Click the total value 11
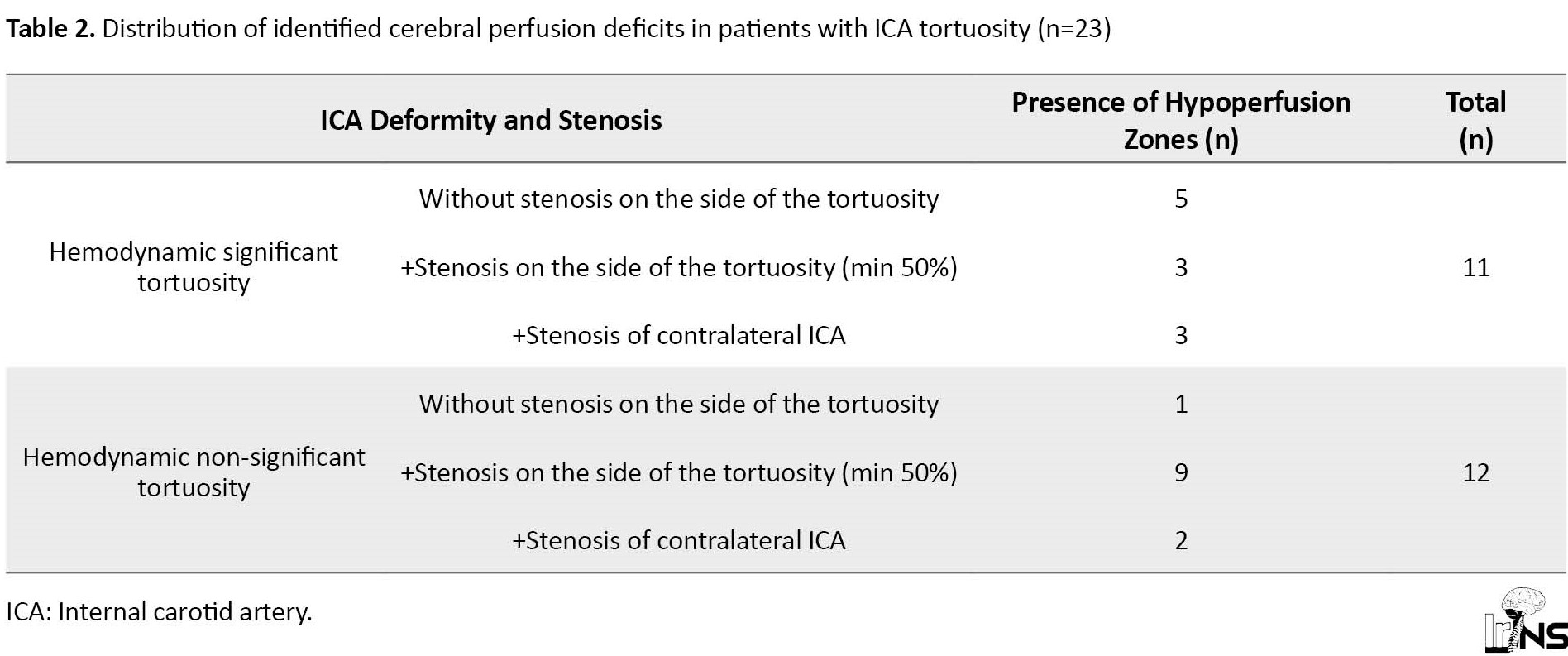This screenshot has width=1568, height=656. point(1476,267)
